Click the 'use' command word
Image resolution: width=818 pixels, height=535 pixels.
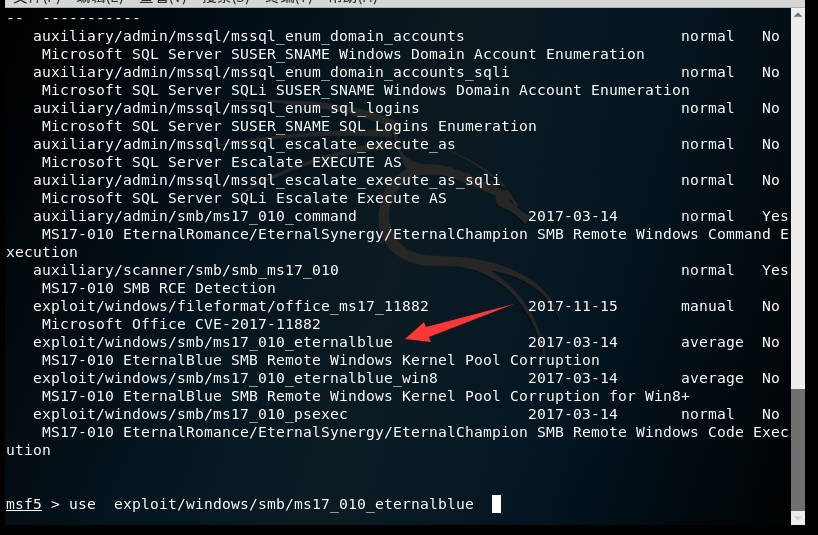point(82,504)
